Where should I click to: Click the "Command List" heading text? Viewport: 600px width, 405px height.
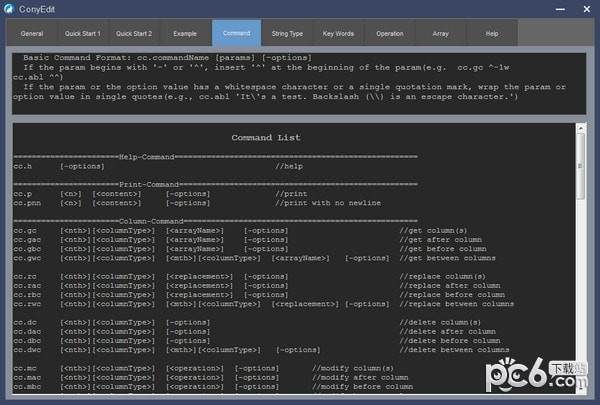pos(265,138)
